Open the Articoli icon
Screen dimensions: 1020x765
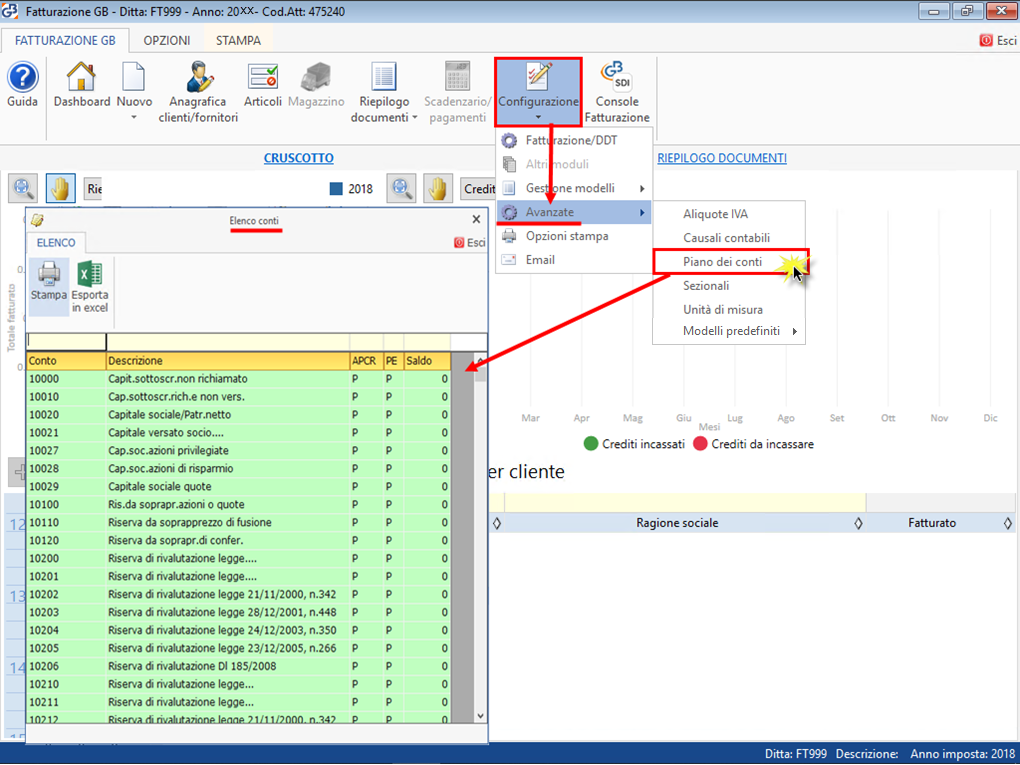point(263,77)
